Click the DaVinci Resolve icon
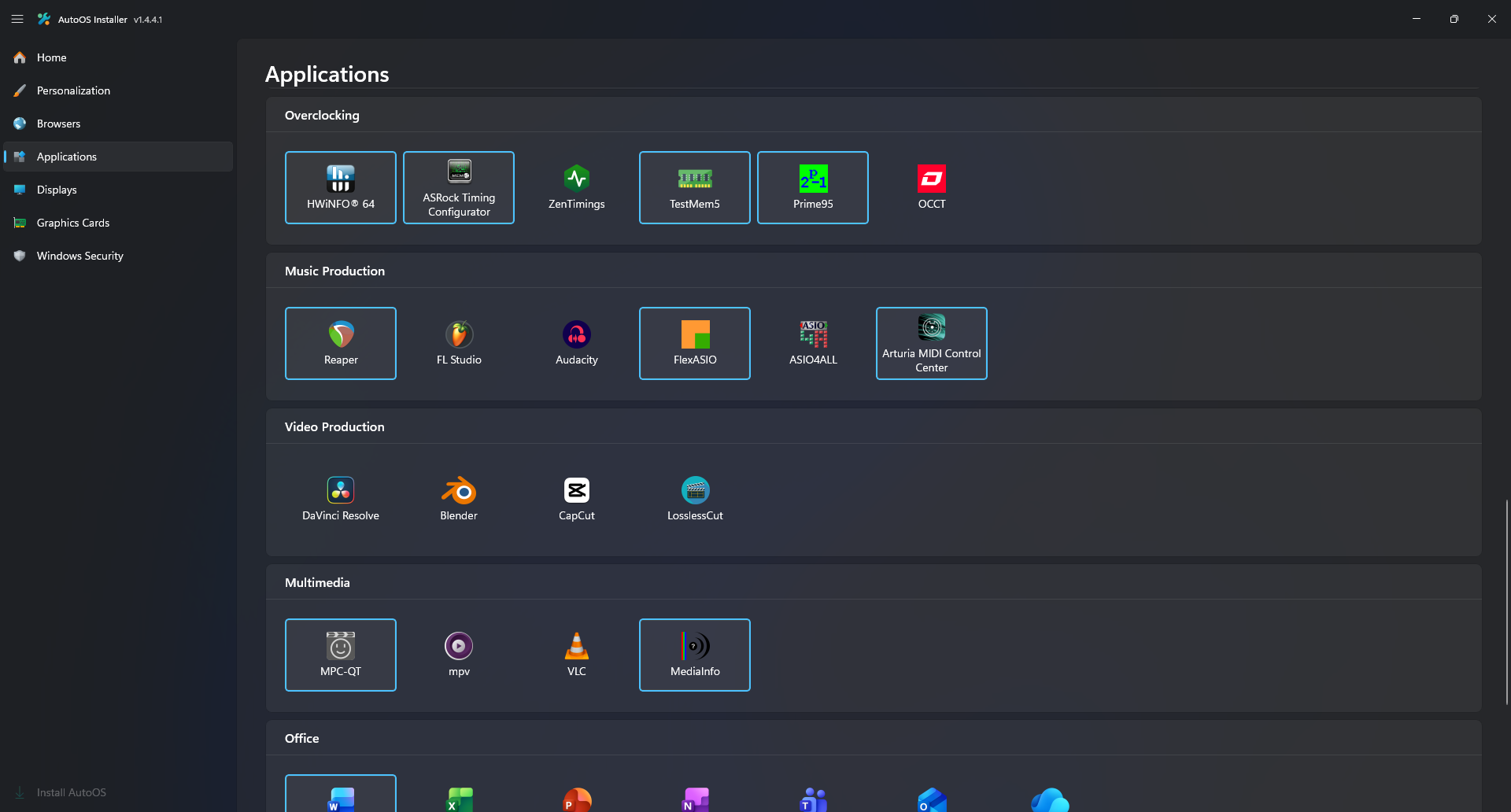This screenshot has height=812, width=1511. click(x=341, y=490)
